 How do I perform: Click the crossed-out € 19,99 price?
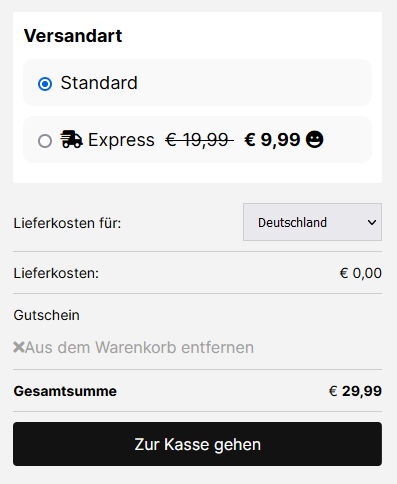(x=199, y=140)
